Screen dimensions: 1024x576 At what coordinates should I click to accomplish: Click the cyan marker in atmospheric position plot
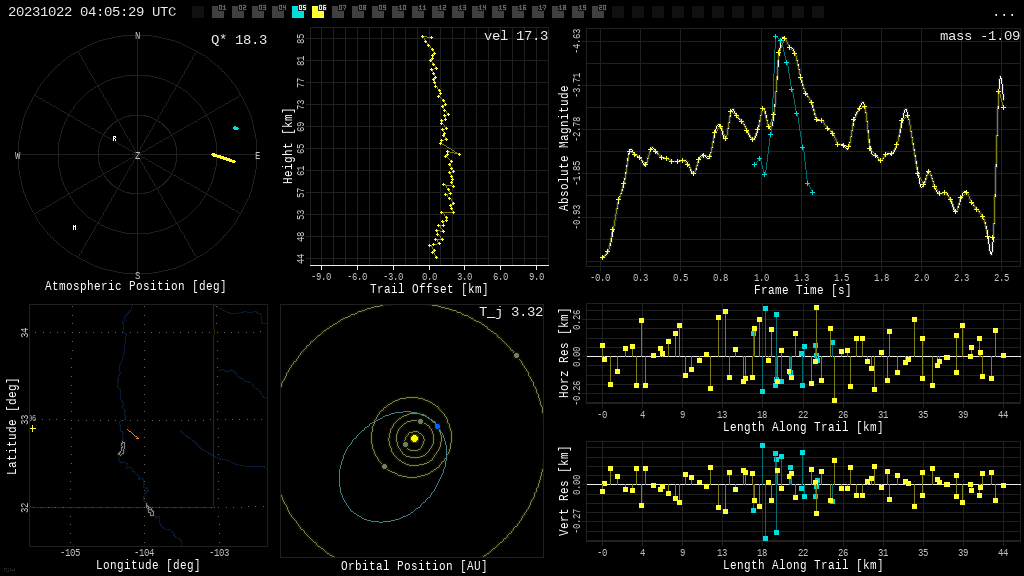(236, 128)
